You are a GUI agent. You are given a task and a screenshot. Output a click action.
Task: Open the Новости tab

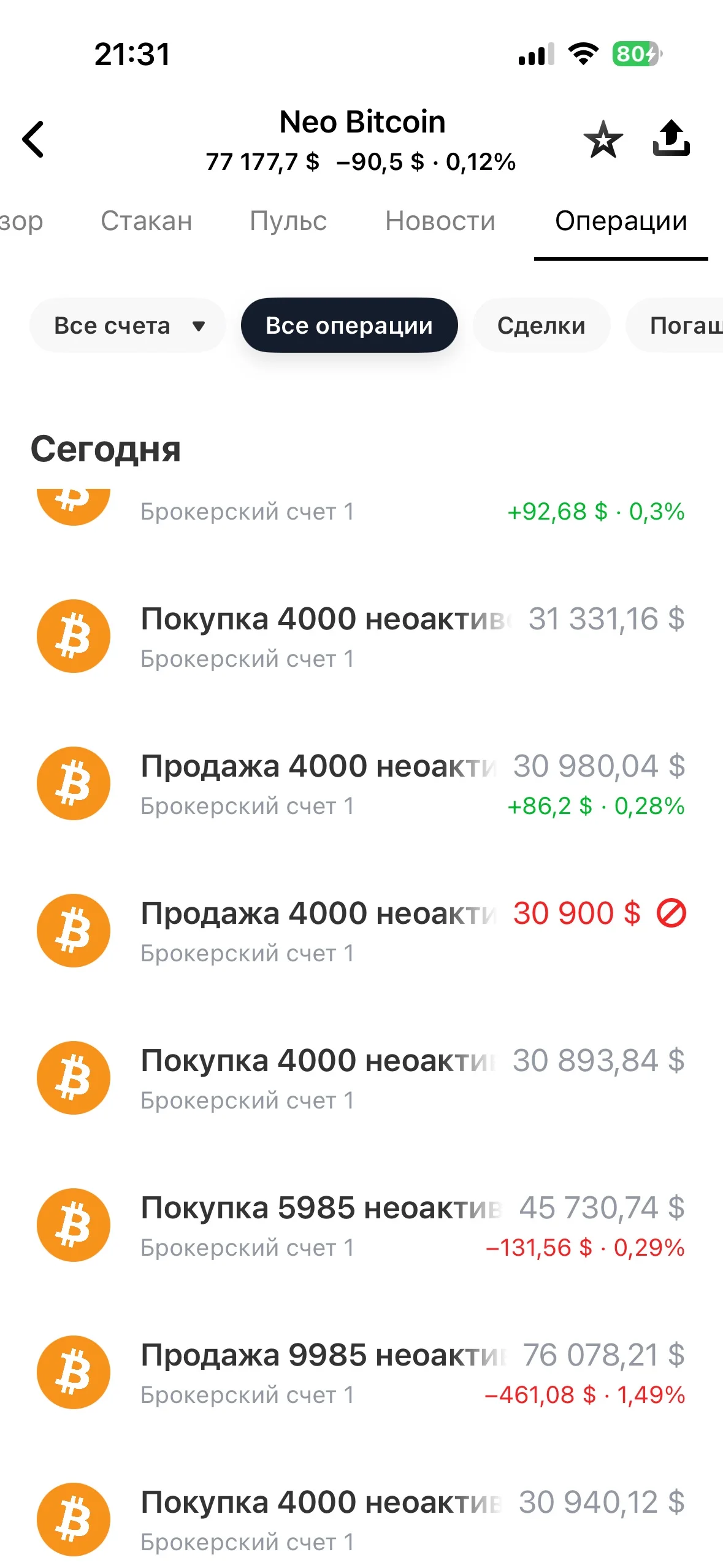click(x=440, y=221)
